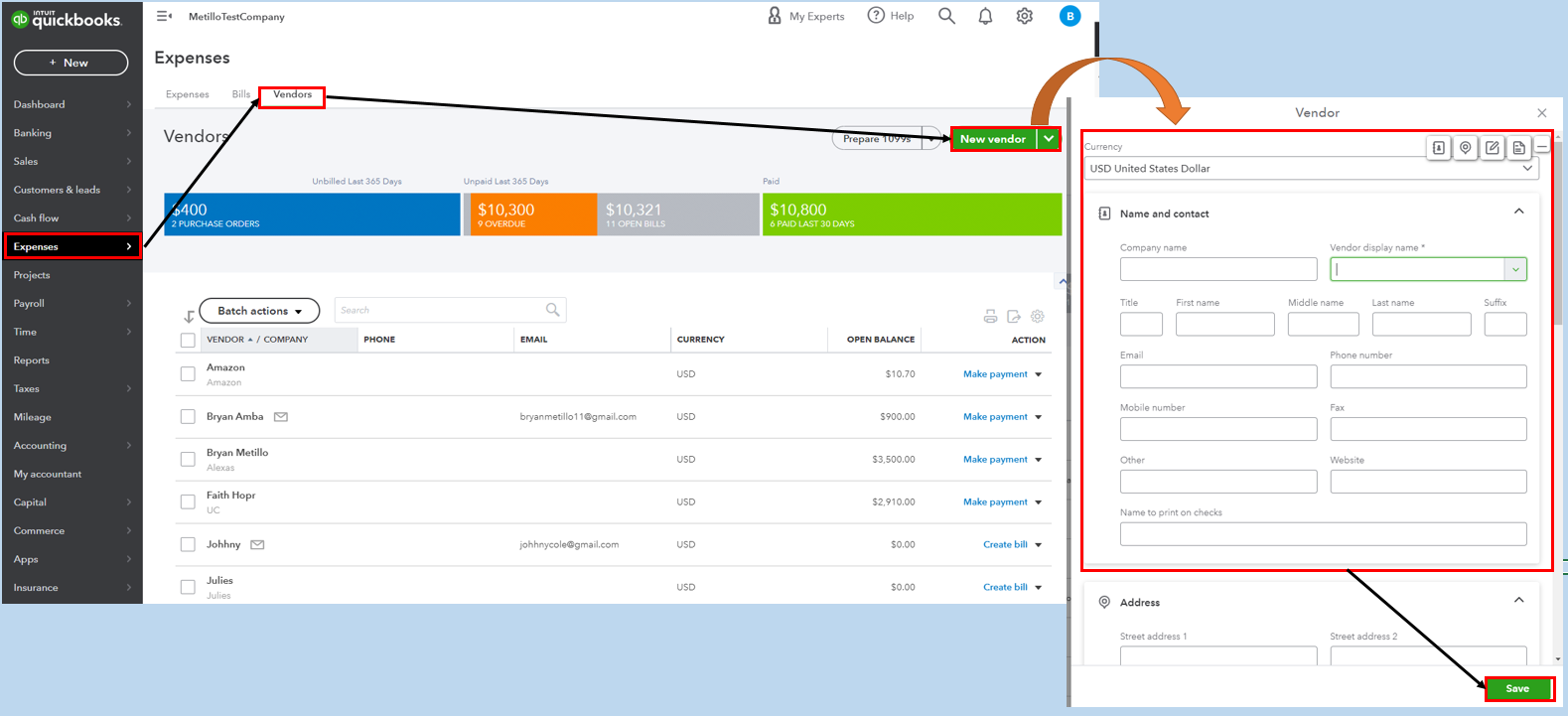Open the New vendor dropdown arrow
This screenshot has width=1568, height=716.
[x=1049, y=139]
